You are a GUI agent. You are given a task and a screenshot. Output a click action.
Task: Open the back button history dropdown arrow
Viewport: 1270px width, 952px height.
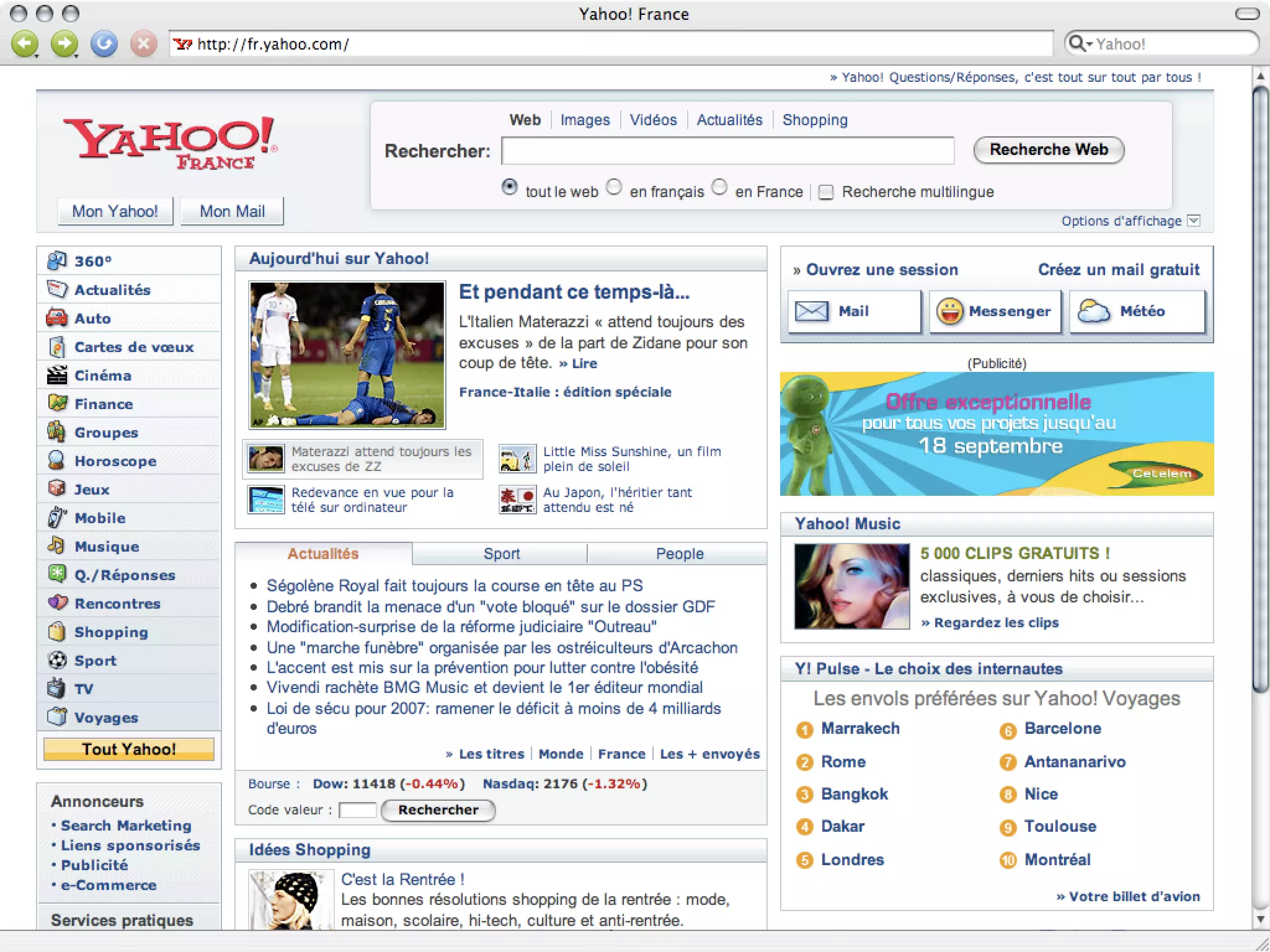pyautogui.click(x=36, y=56)
